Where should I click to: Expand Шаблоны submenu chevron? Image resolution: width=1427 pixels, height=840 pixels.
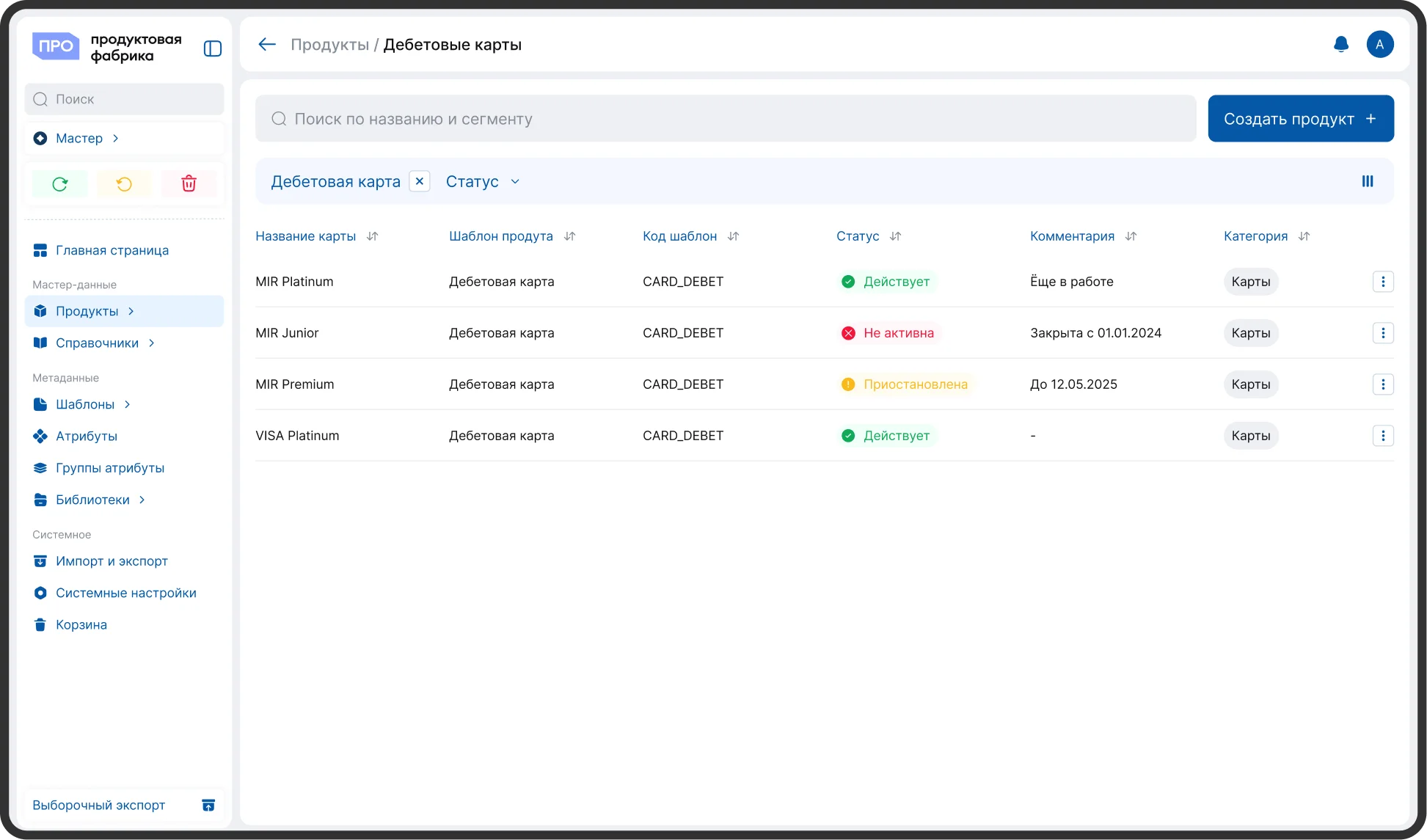point(128,404)
